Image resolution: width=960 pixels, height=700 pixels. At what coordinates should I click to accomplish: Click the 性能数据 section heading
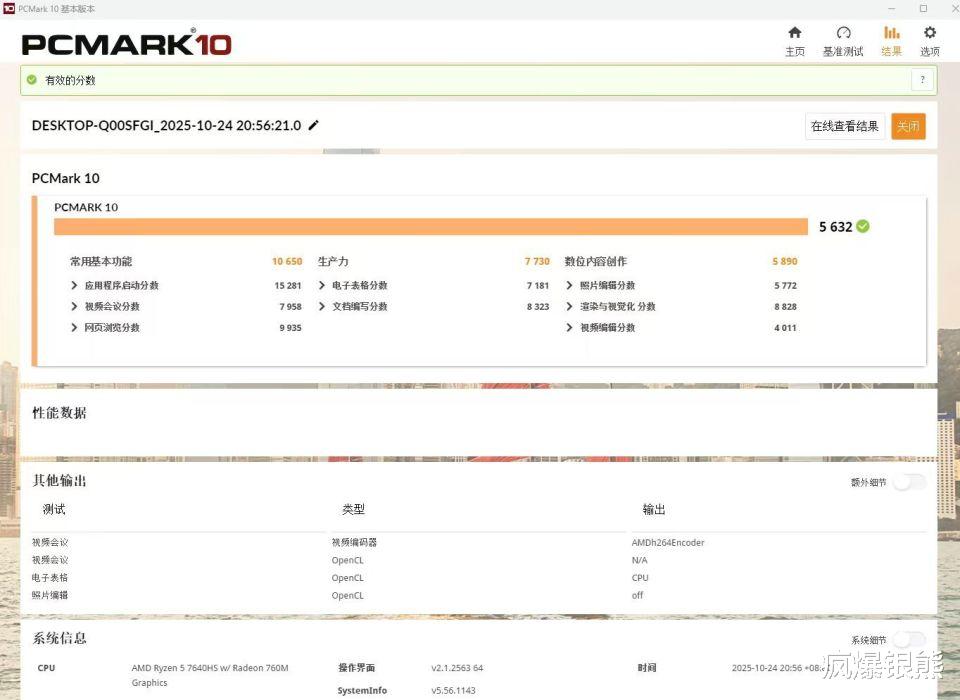tap(59, 413)
